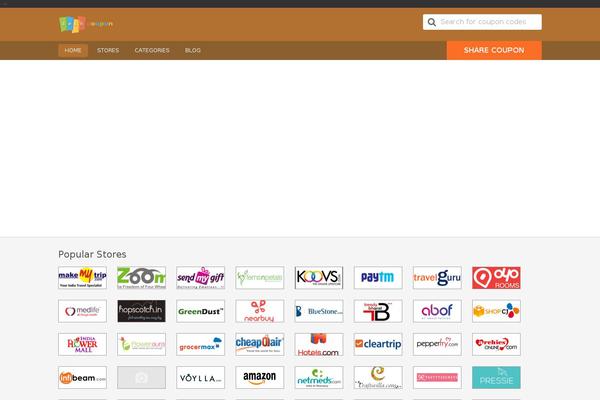Click the gray placeholder camera store thumbnail
Screen dimensions: 600x400
(142, 377)
